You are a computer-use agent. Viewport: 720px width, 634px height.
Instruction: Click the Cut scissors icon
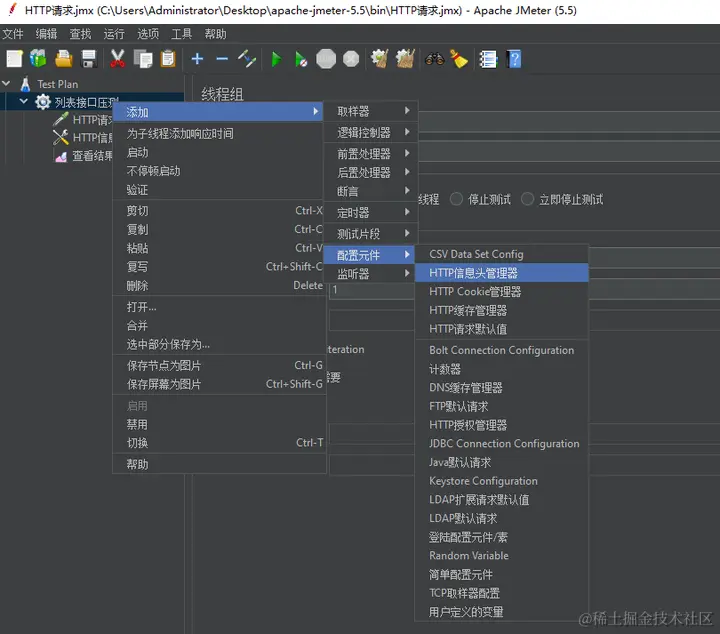118,59
